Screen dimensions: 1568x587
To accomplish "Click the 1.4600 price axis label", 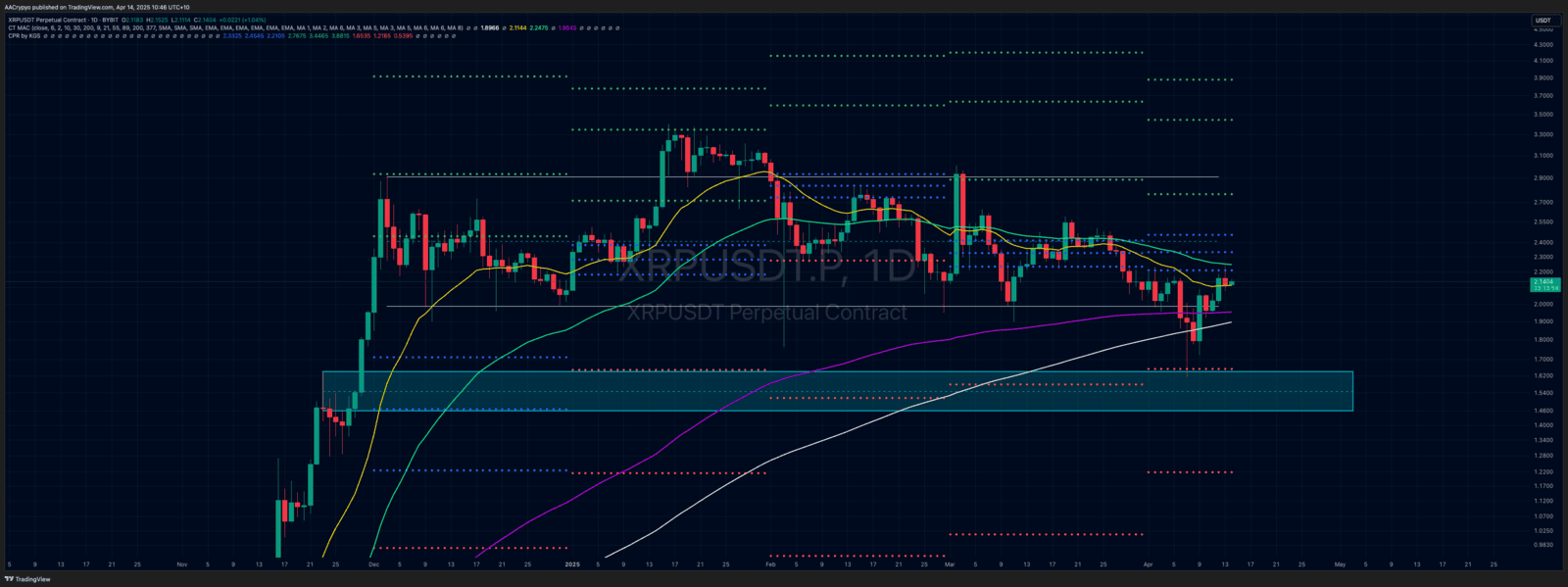I will [x=1543, y=410].
